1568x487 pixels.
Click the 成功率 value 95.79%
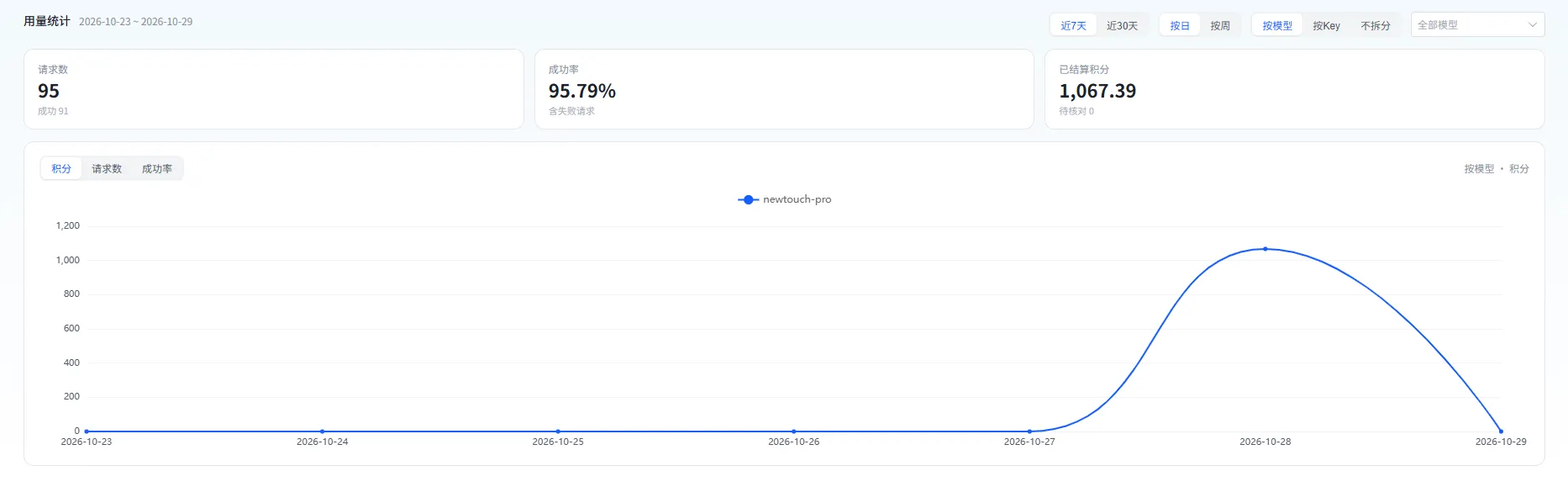[582, 91]
